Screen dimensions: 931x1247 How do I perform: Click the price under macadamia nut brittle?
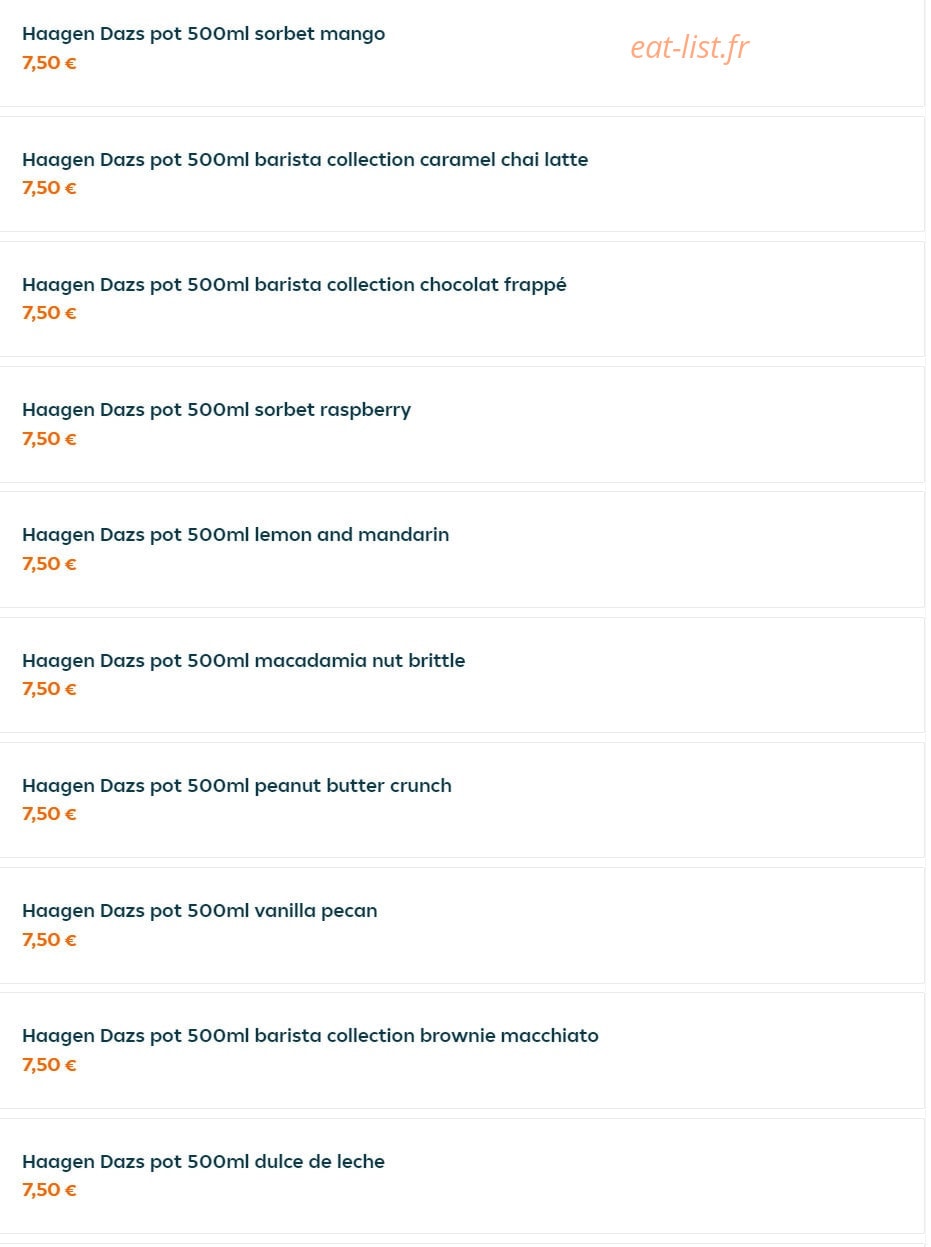pos(49,689)
